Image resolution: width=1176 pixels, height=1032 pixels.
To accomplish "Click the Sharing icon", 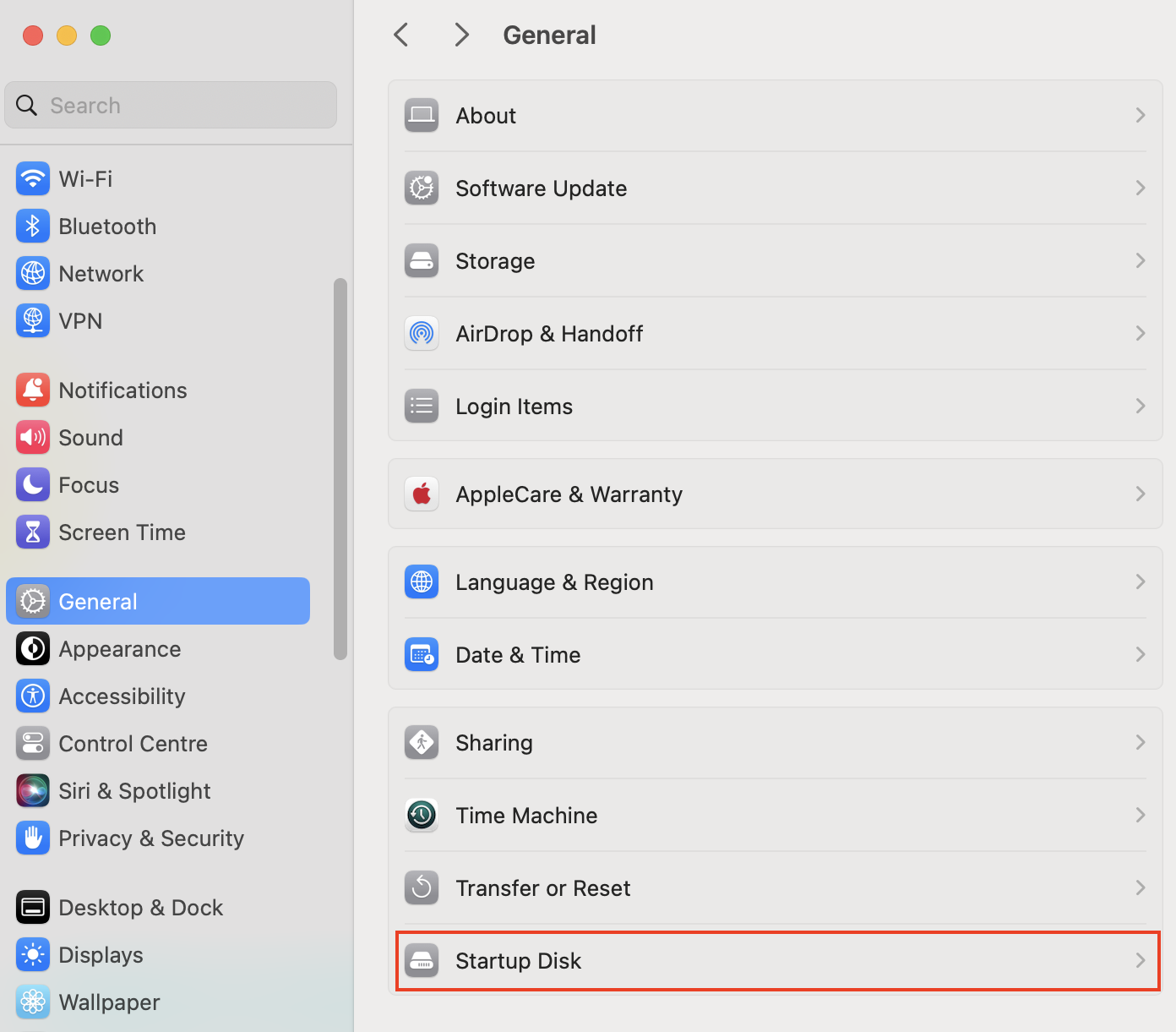I will (422, 743).
